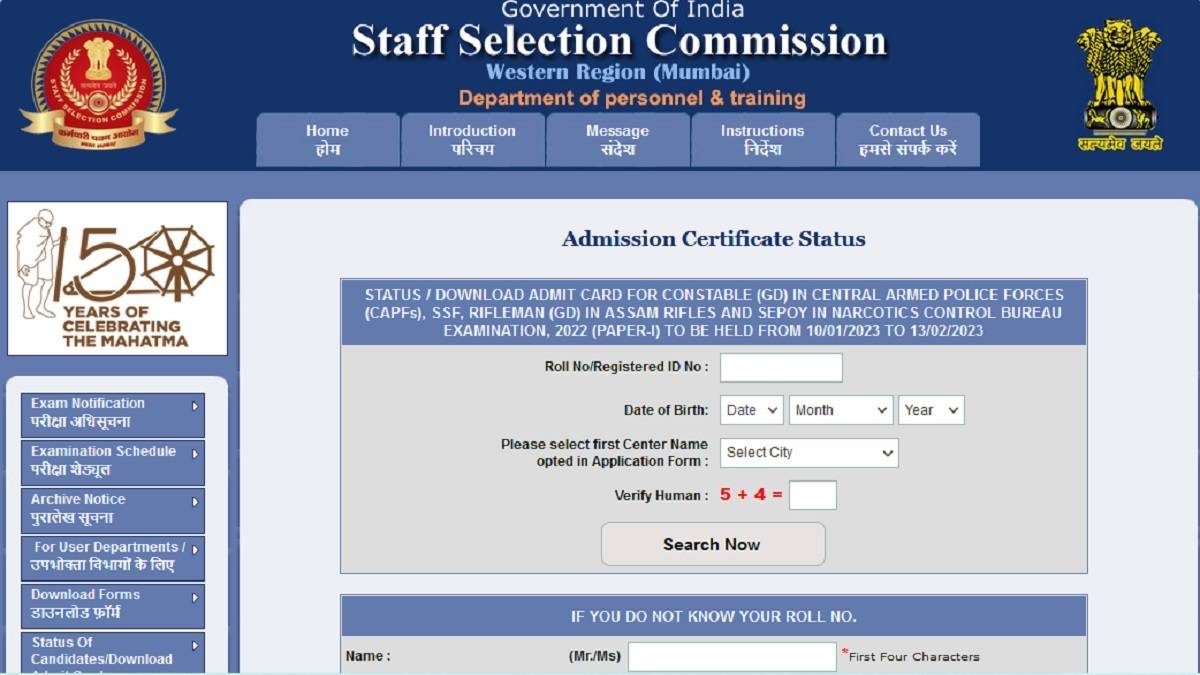This screenshot has height=675, width=1200.
Task: Open the Examination Schedule link
Action: [x=103, y=459]
